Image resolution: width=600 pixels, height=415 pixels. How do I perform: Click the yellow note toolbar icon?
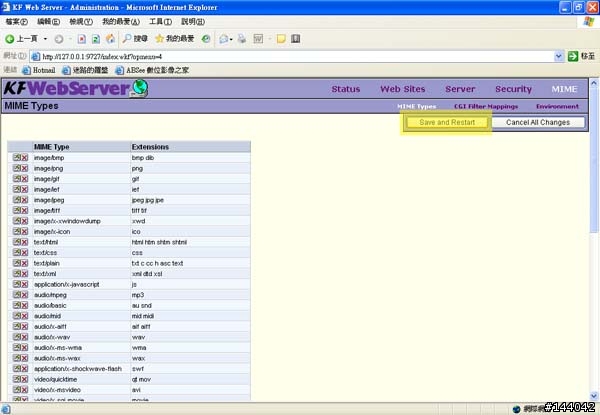tap(281, 39)
